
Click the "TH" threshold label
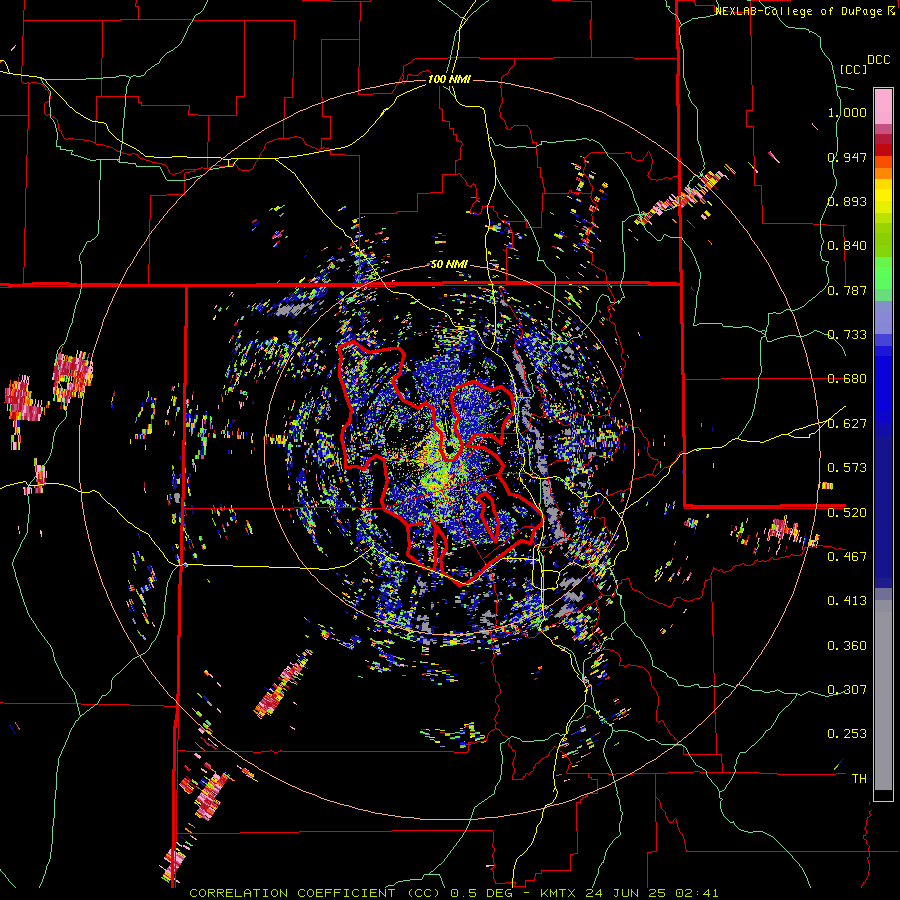[859, 779]
